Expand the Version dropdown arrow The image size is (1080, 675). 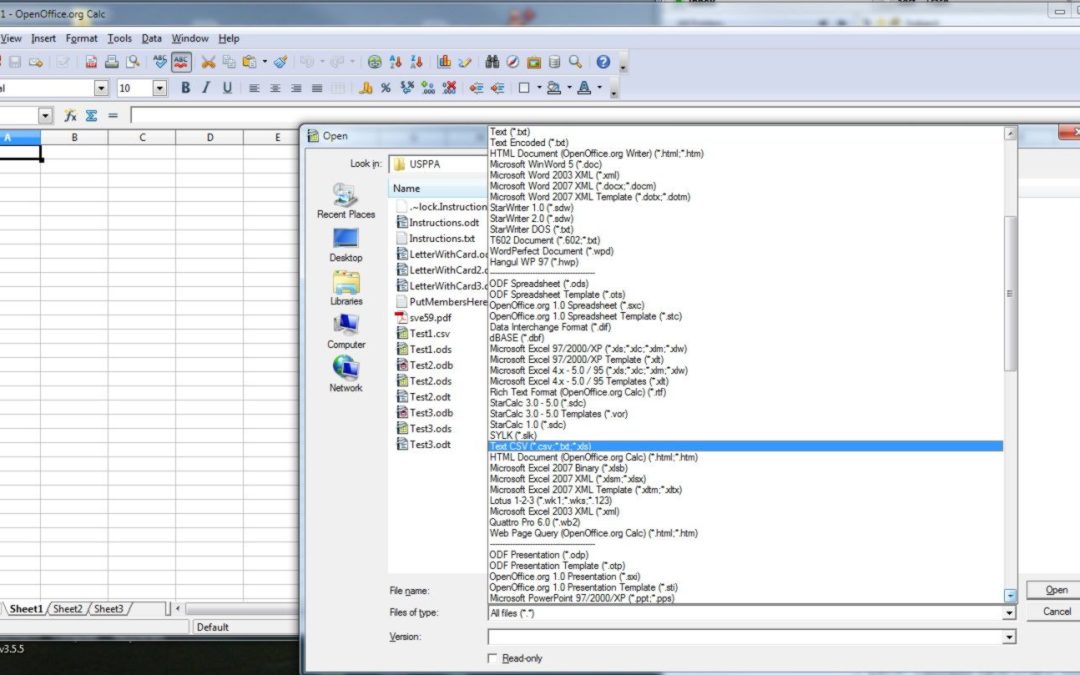[1008, 637]
